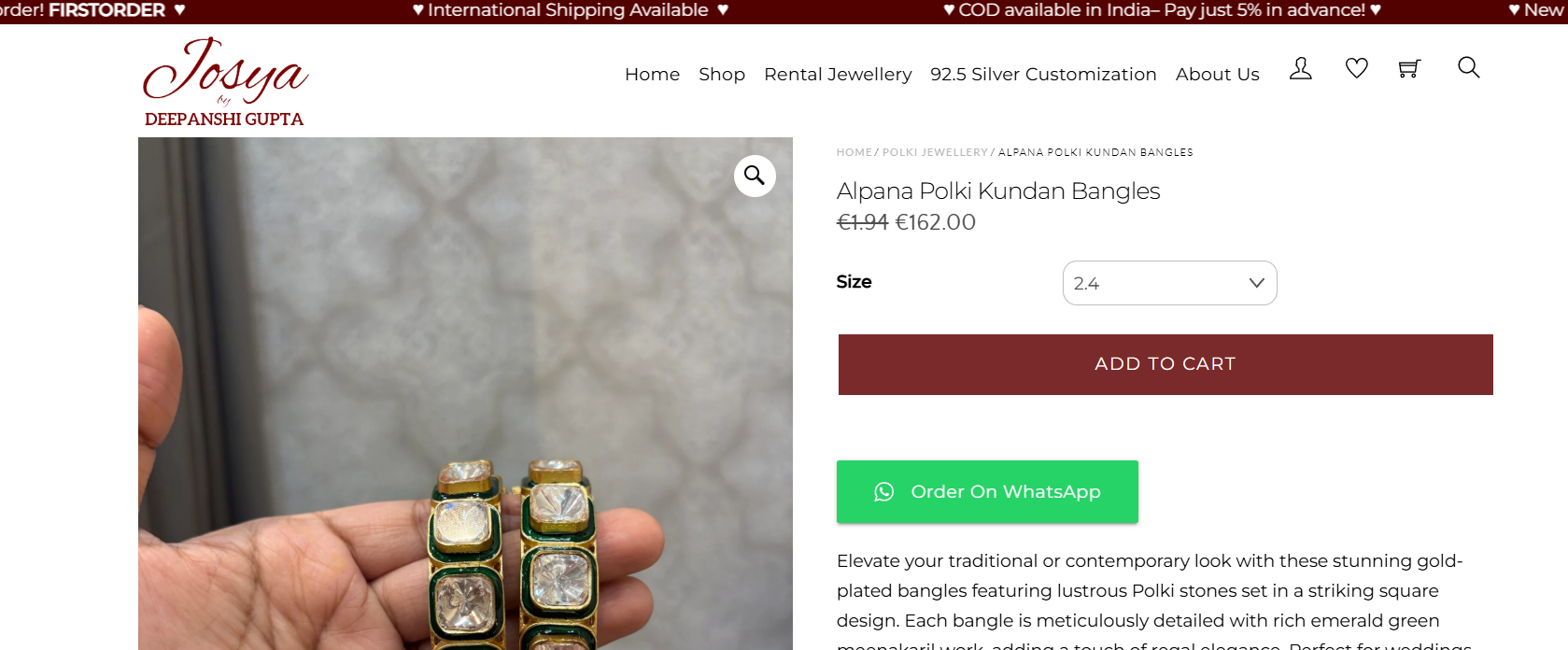
Task: Zoom product image with magnifier icon
Action: (x=755, y=176)
